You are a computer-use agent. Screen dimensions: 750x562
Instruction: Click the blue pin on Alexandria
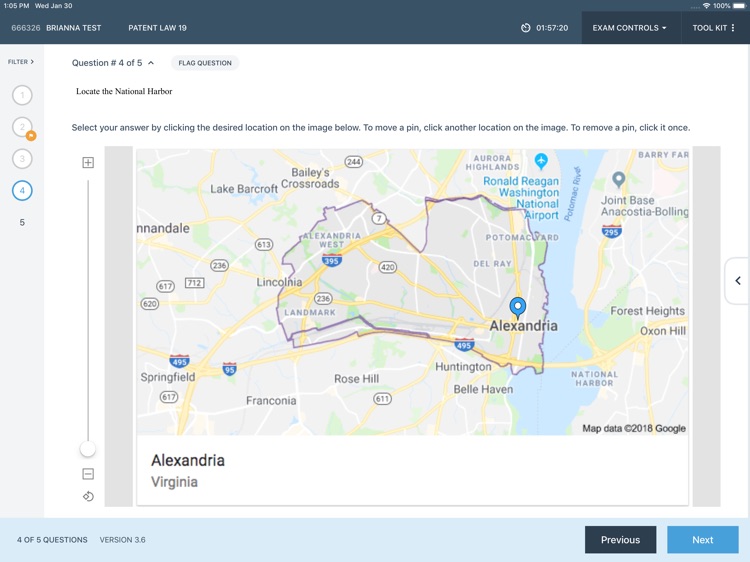click(x=518, y=308)
